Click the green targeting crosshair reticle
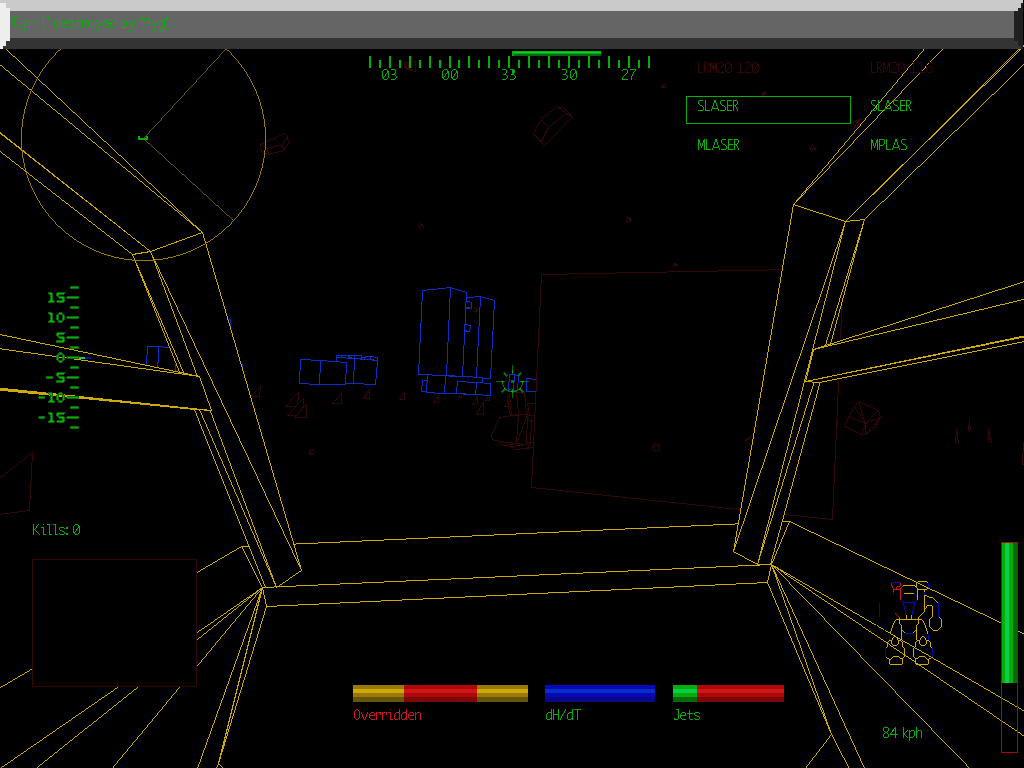The width and height of the screenshot is (1024, 768). (x=512, y=381)
